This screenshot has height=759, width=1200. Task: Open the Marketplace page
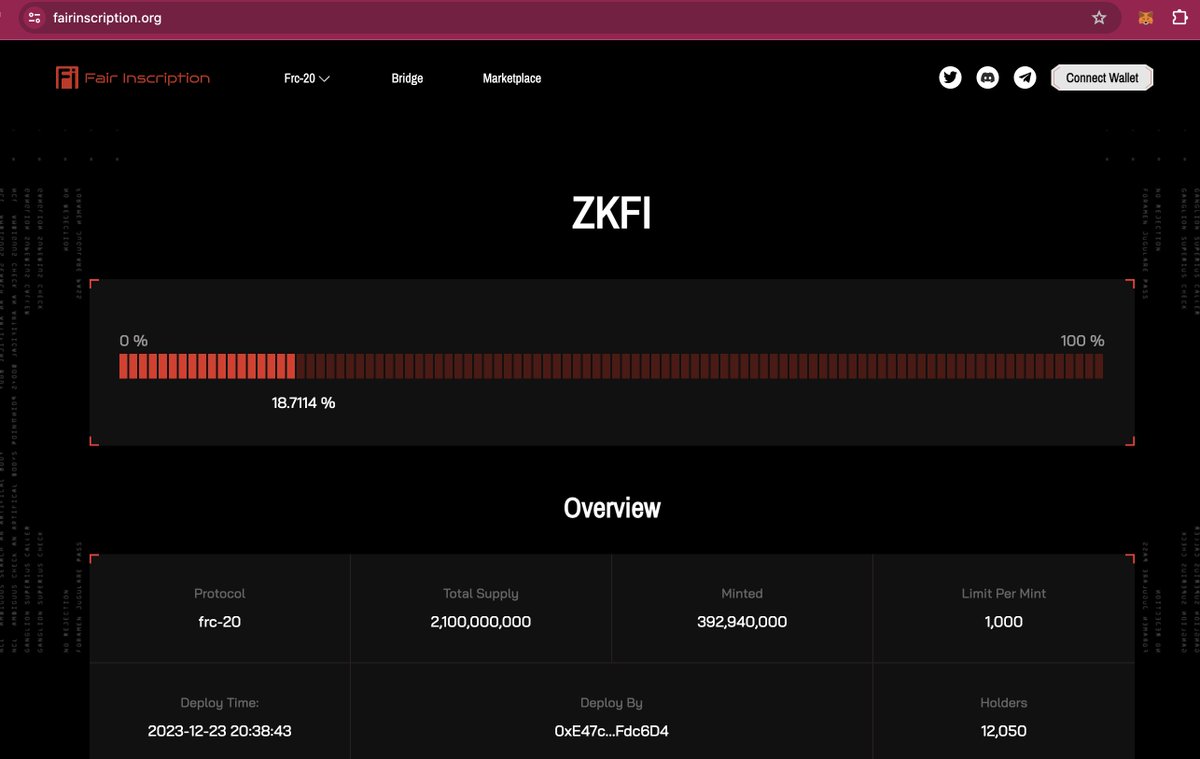click(512, 78)
